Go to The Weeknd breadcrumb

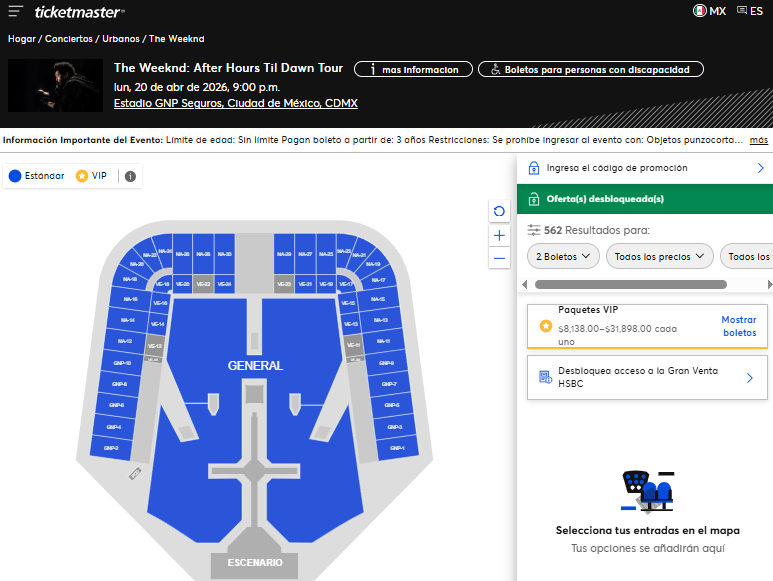(176, 39)
